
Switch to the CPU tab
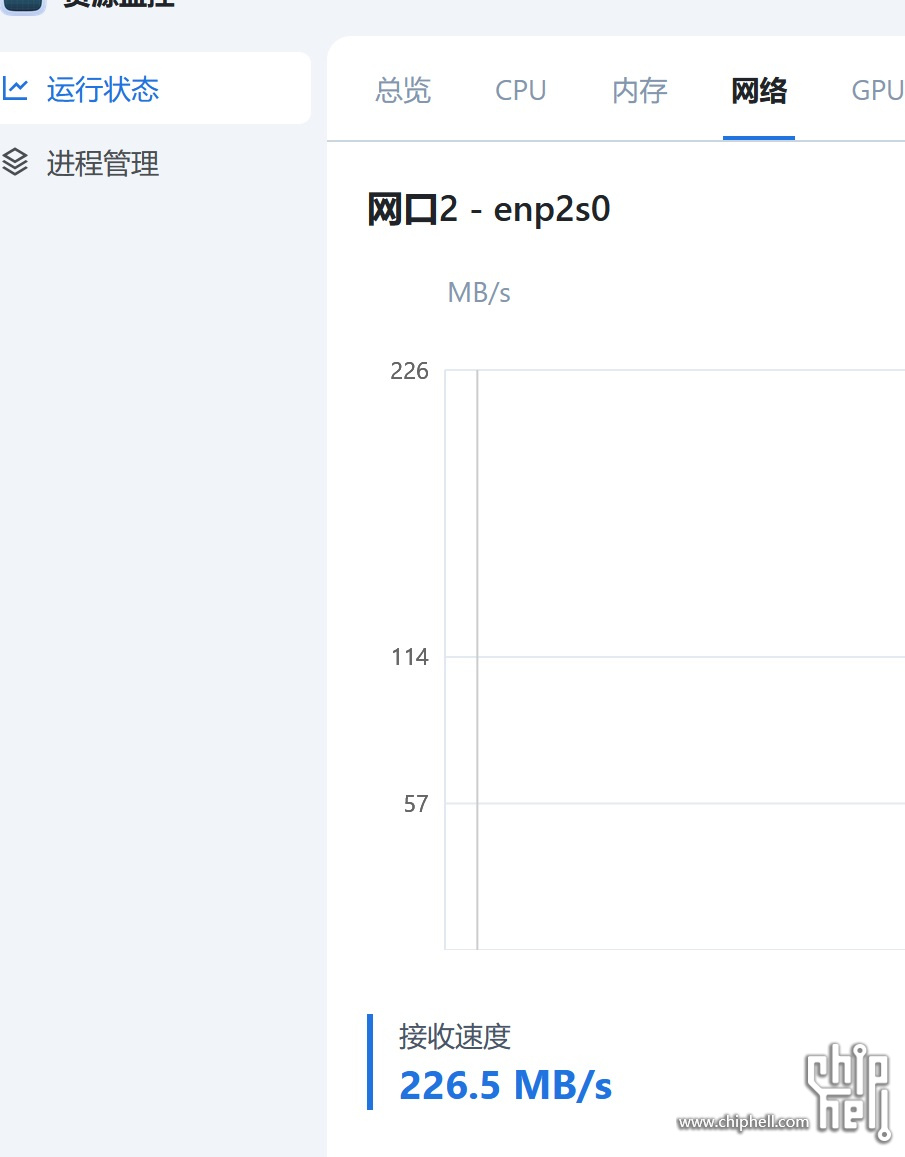point(520,90)
